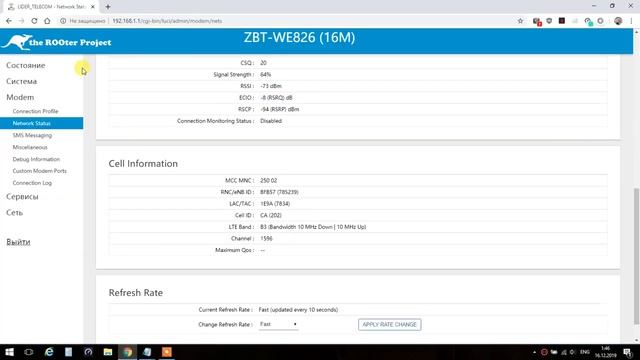Open the browser home page
640x360 pixels.
coord(47,21)
